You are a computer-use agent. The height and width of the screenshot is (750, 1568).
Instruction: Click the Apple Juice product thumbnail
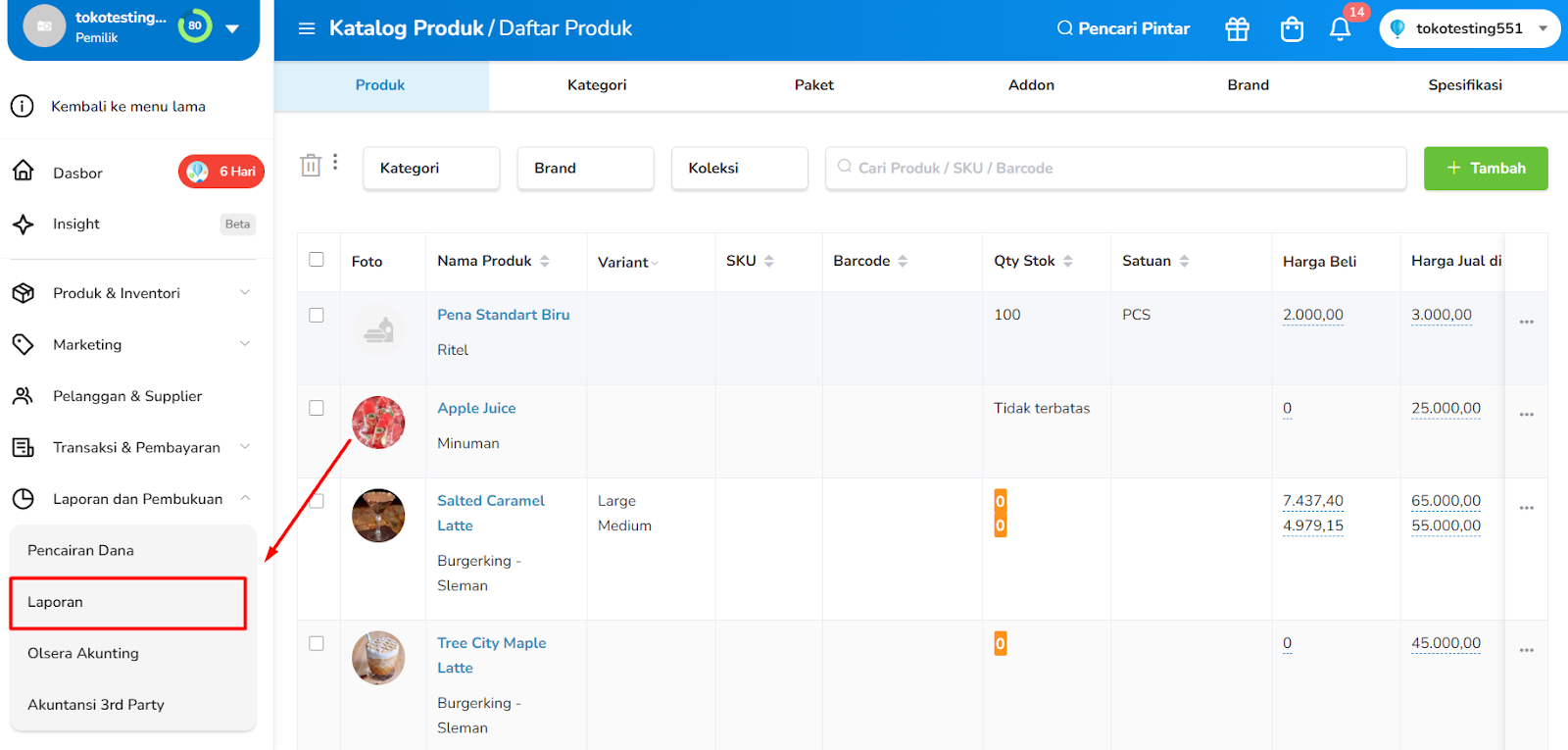click(x=378, y=423)
